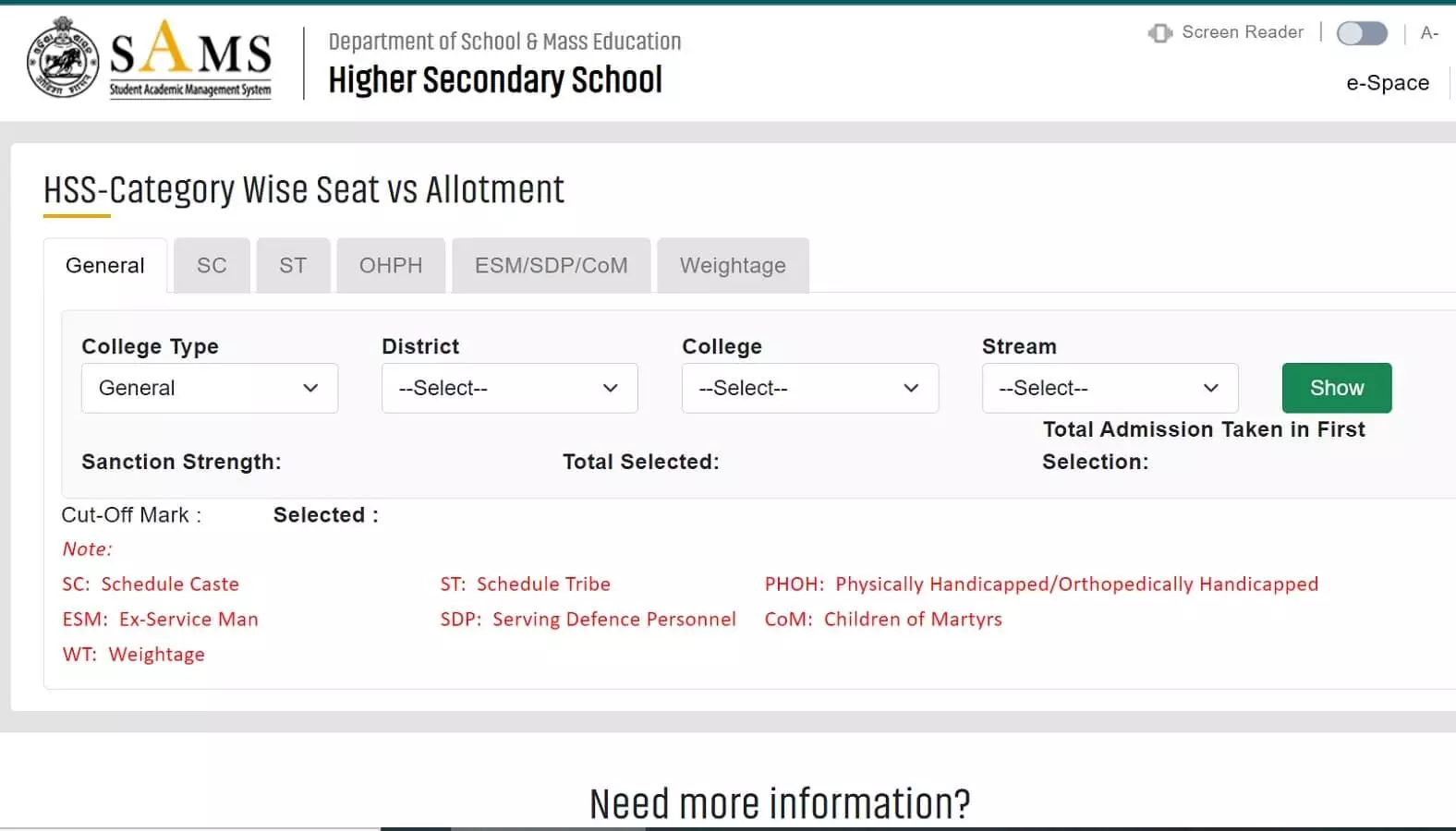
Task: Open the e-Space link
Action: pos(1387,83)
